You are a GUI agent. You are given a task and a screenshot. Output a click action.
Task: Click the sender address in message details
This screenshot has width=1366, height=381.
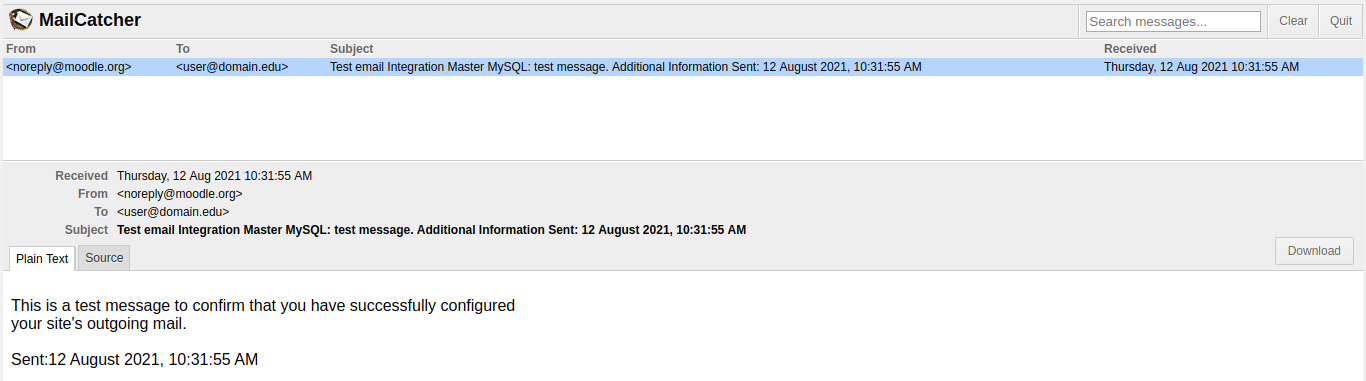click(x=180, y=194)
